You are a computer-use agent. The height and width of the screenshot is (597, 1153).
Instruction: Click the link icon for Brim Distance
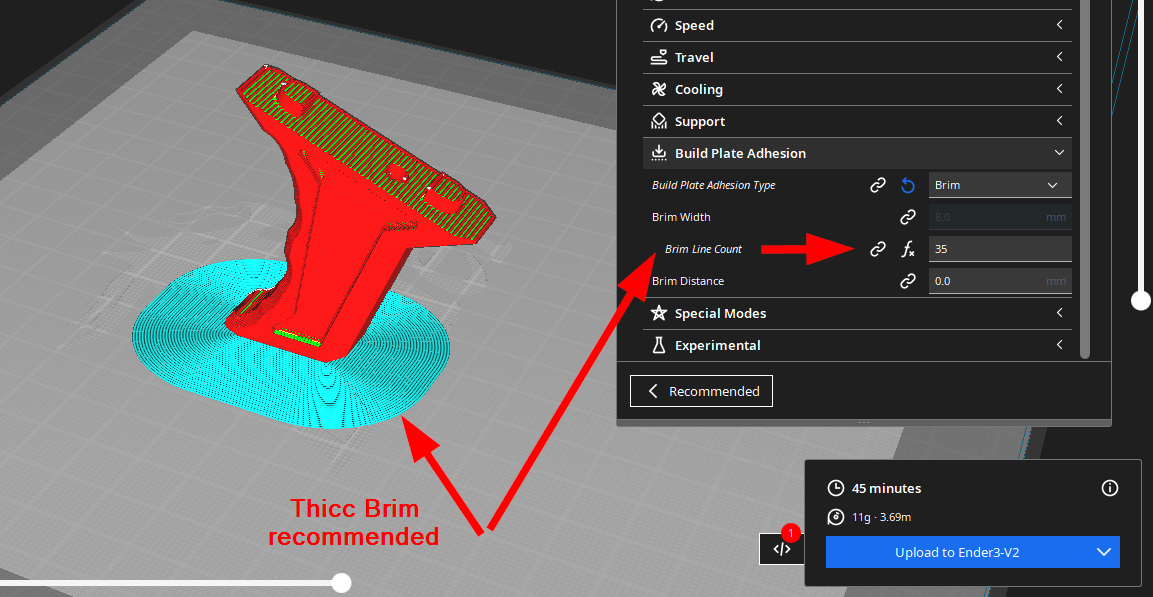pyautogui.click(x=908, y=281)
